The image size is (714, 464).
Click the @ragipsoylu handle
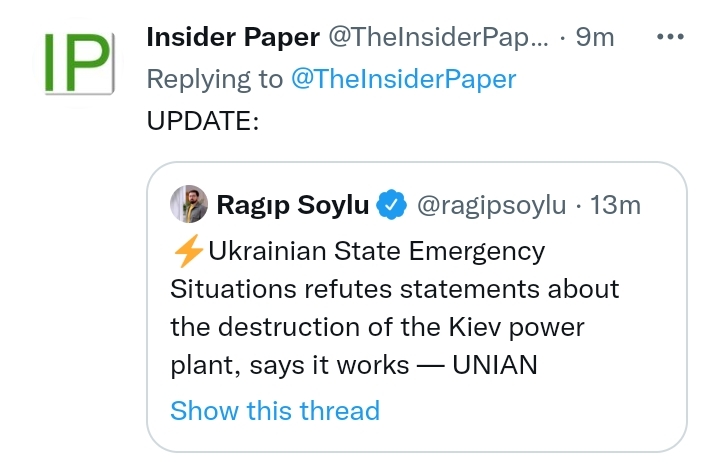coord(490,206)
